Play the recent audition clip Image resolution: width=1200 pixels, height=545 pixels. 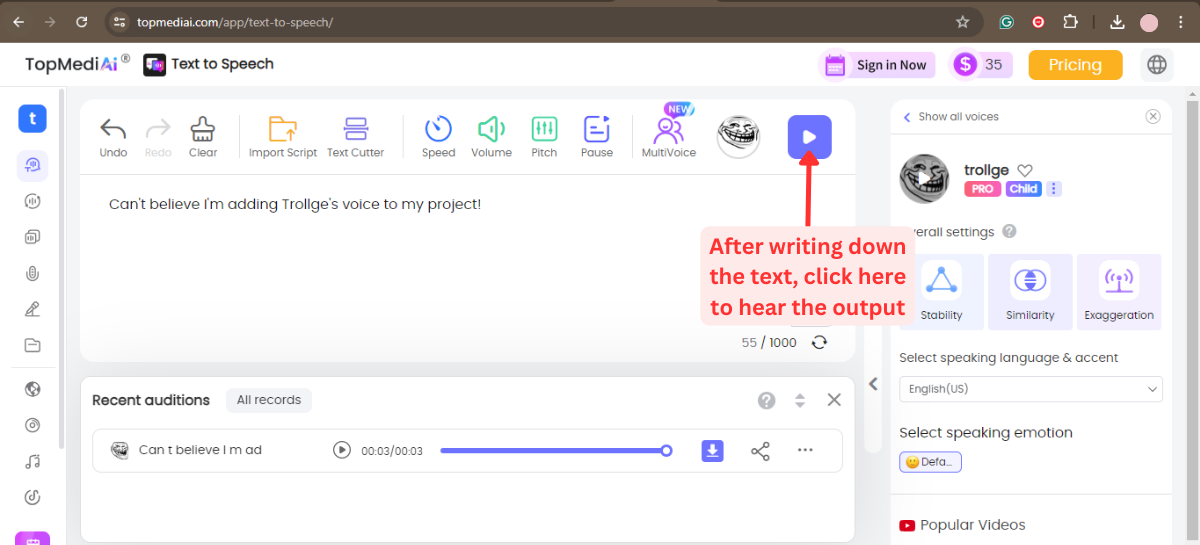[x=342, y=451]
